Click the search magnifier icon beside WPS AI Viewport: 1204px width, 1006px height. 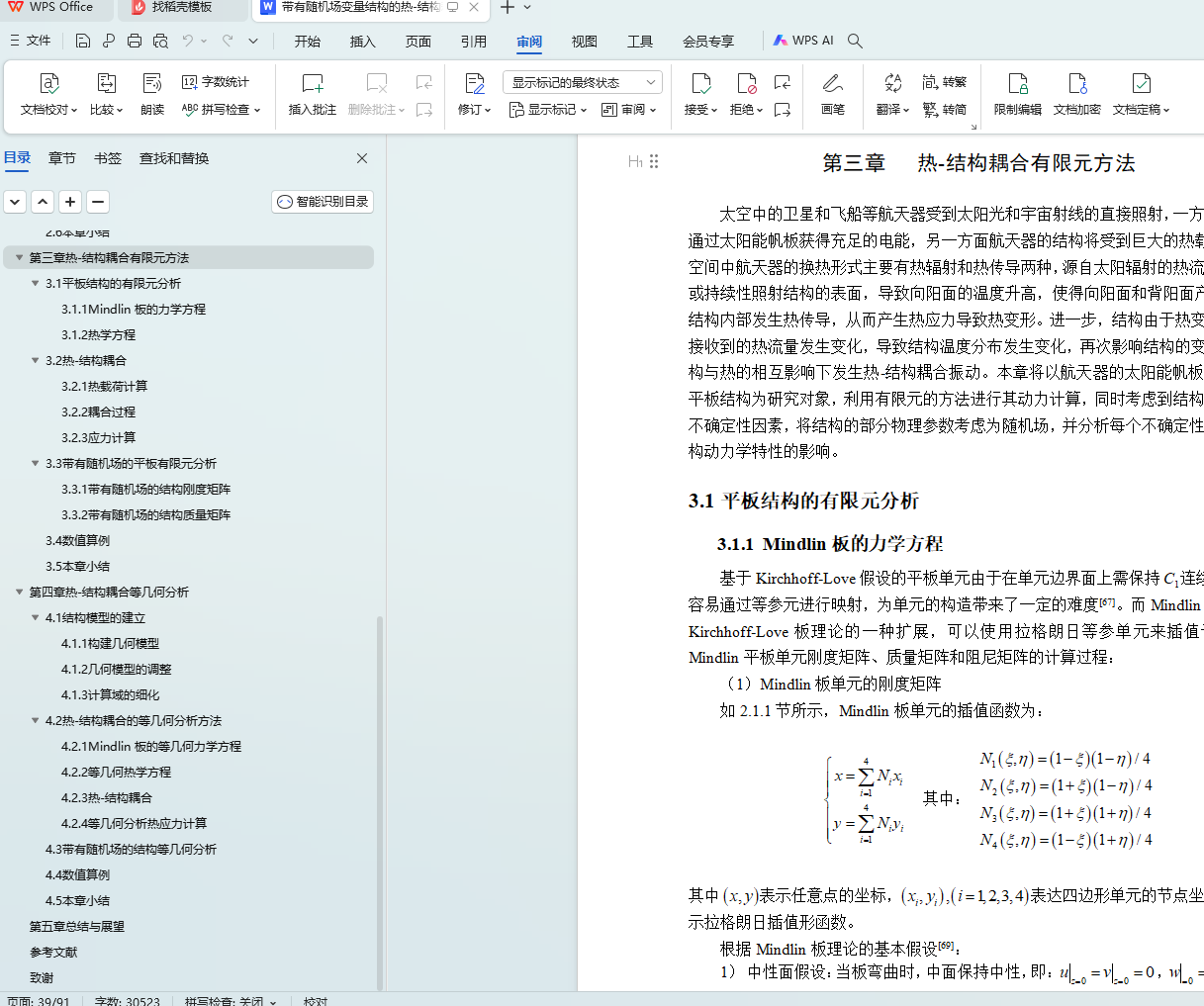(856, 41)
